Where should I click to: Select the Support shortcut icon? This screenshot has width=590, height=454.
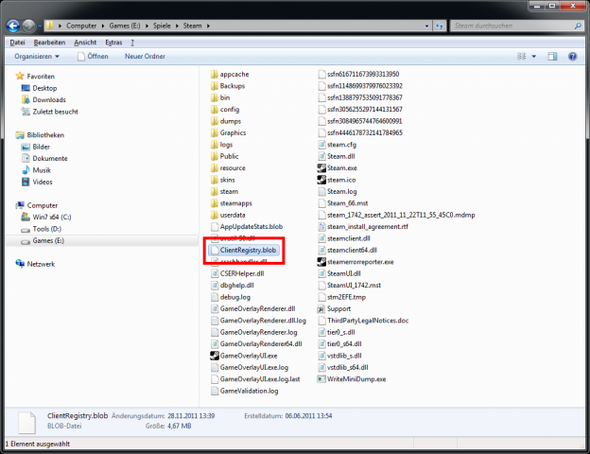pyautogui.click(x=321, y=309)
